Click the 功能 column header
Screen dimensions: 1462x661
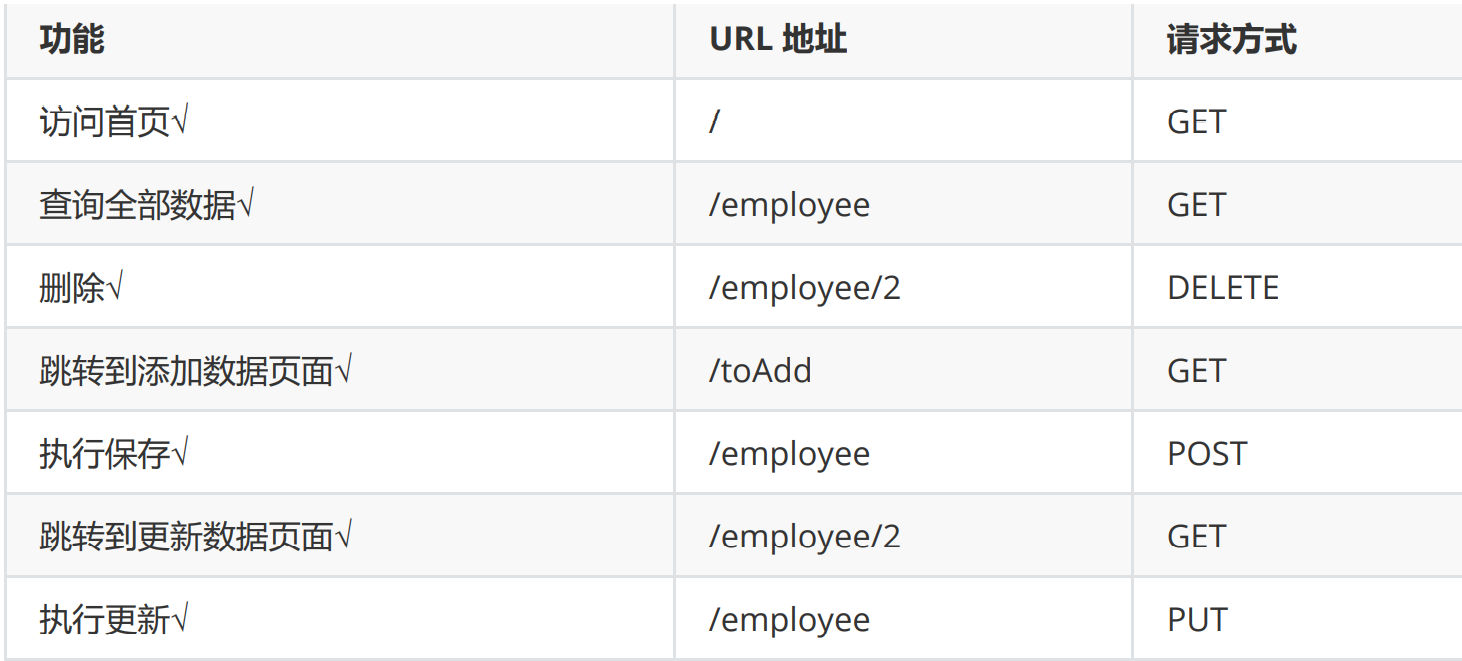pos(72,40)
